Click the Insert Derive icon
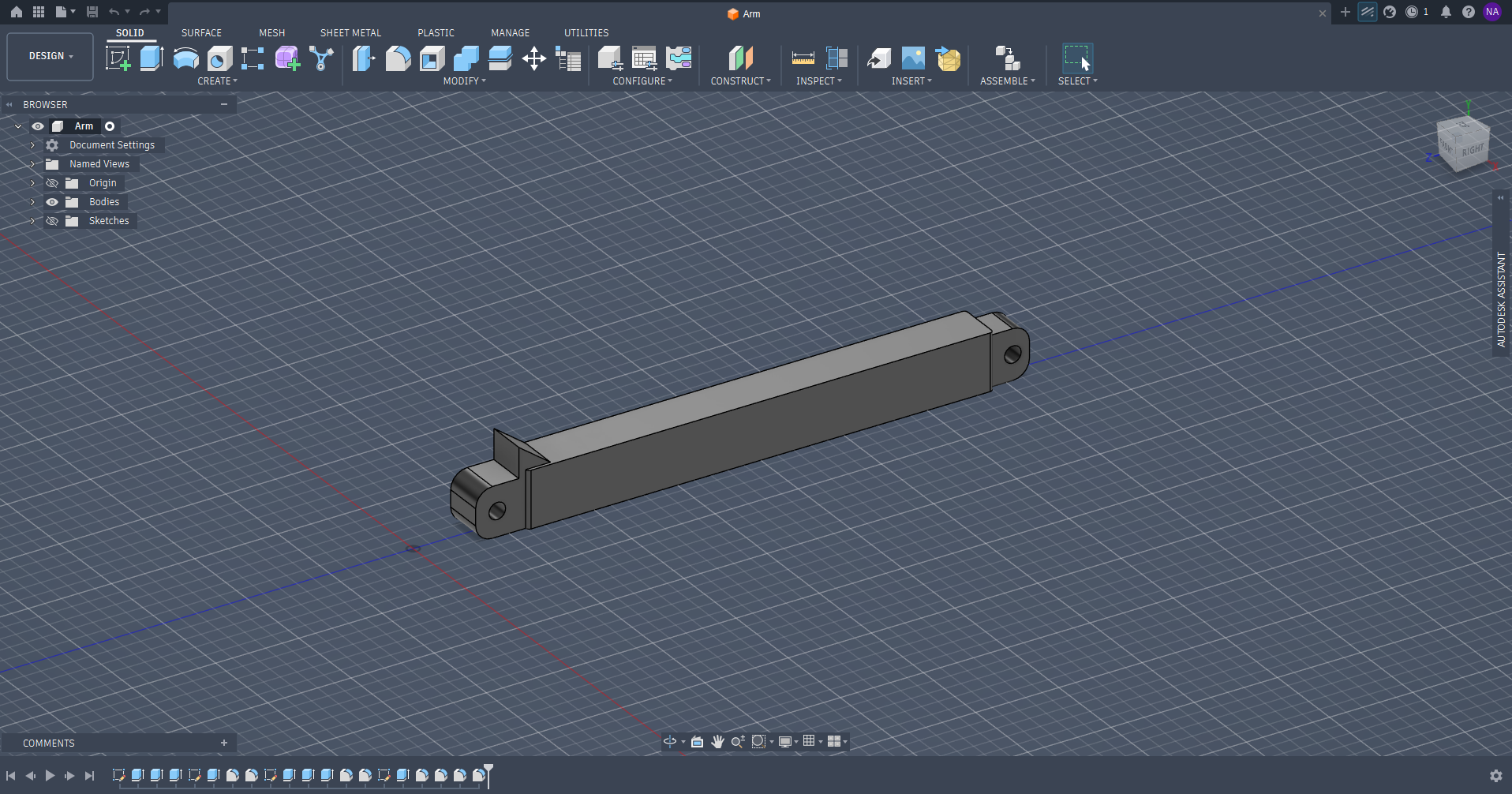1512x794 pixels. point(879,58)
